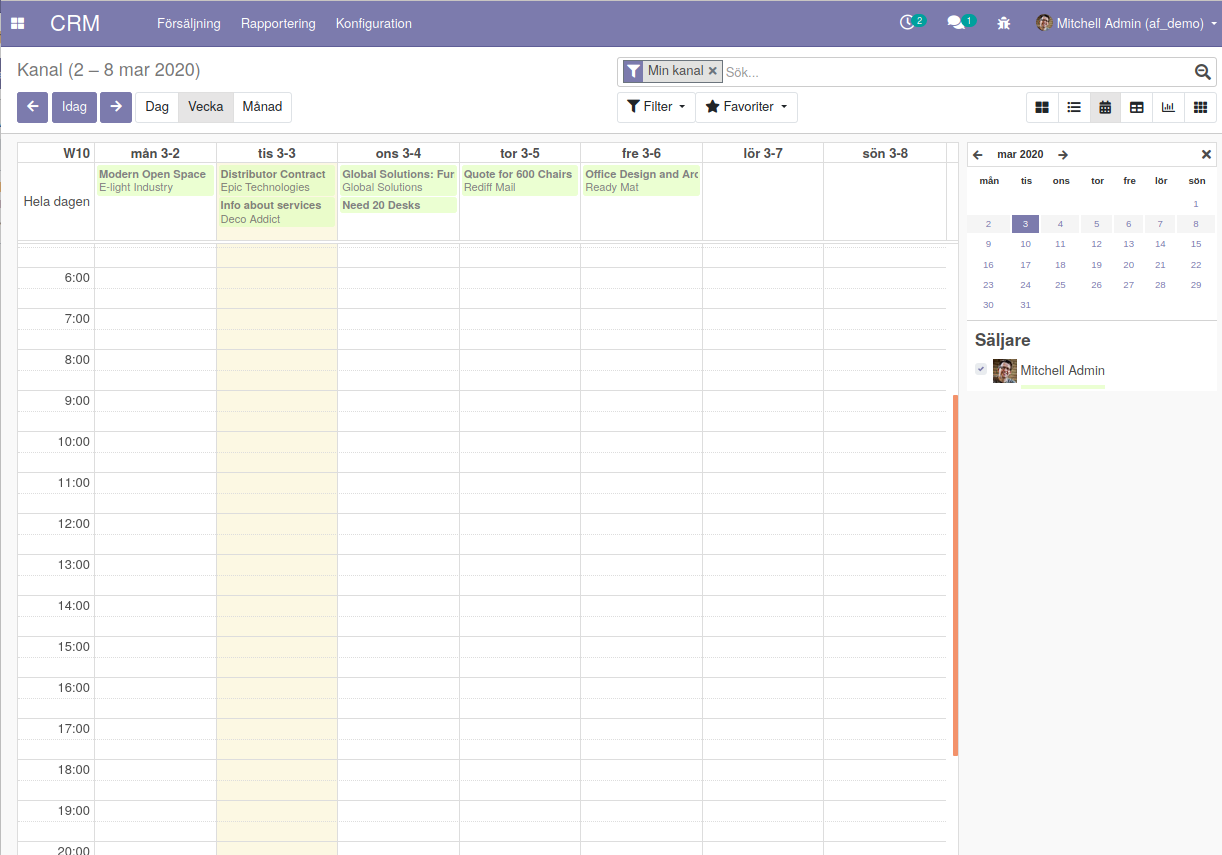1222x855 pixels.
Task: Select day 28 in mini calendar
Action: pos(1160,285)
